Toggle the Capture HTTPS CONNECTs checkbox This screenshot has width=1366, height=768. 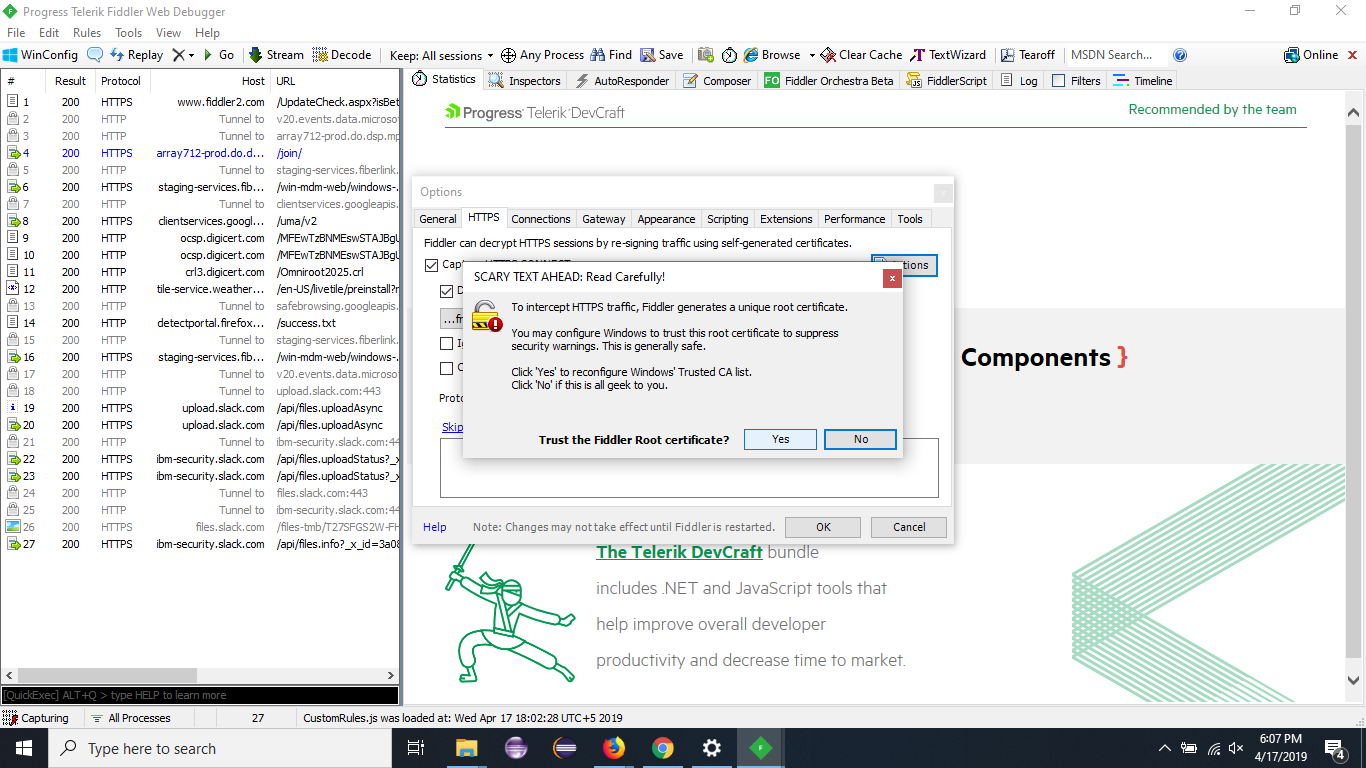click(432, 265)
